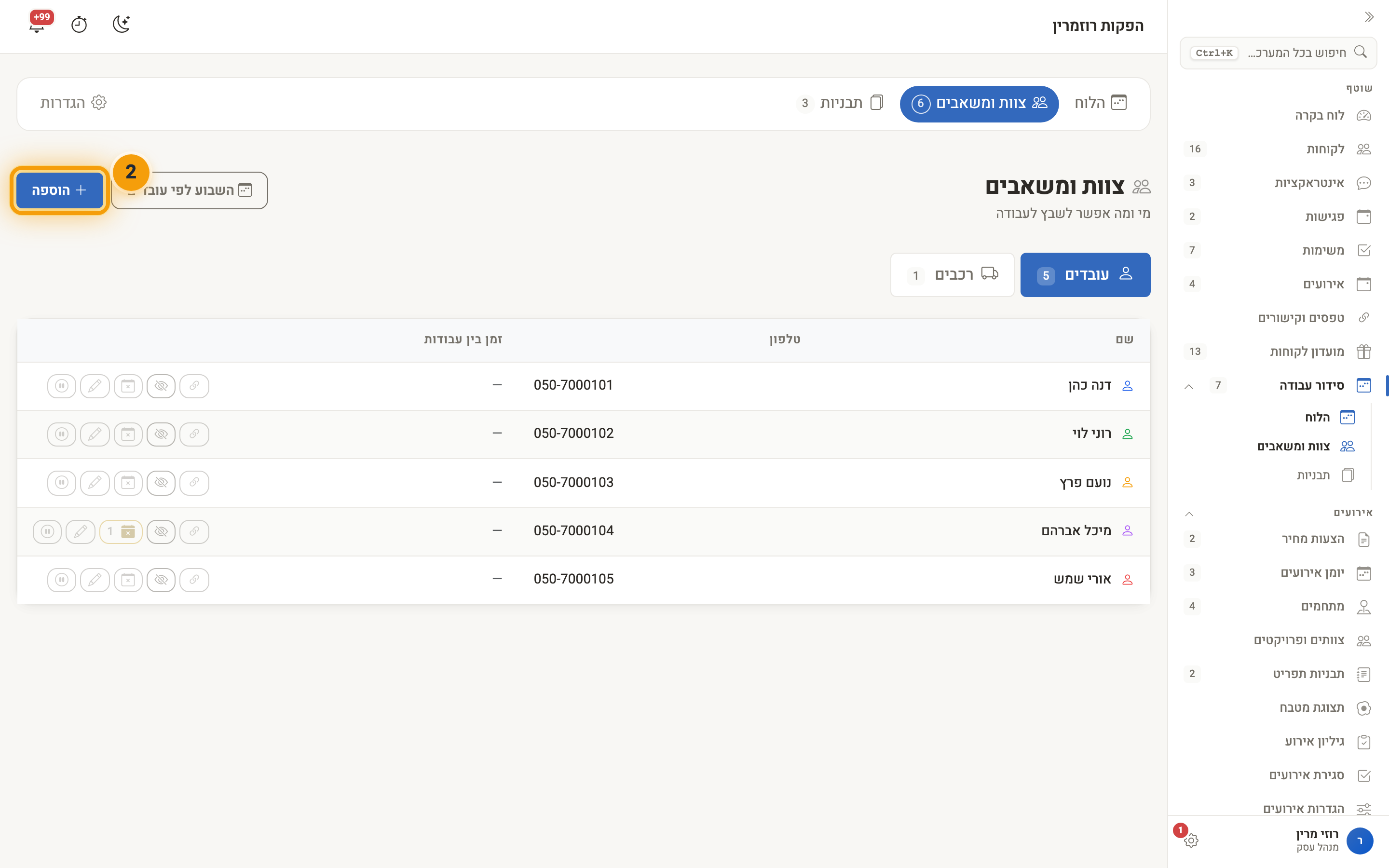The height and width of the screenshot is (868, 1389).
Task: Click the הוספה add button
Action: pos(59,190)
